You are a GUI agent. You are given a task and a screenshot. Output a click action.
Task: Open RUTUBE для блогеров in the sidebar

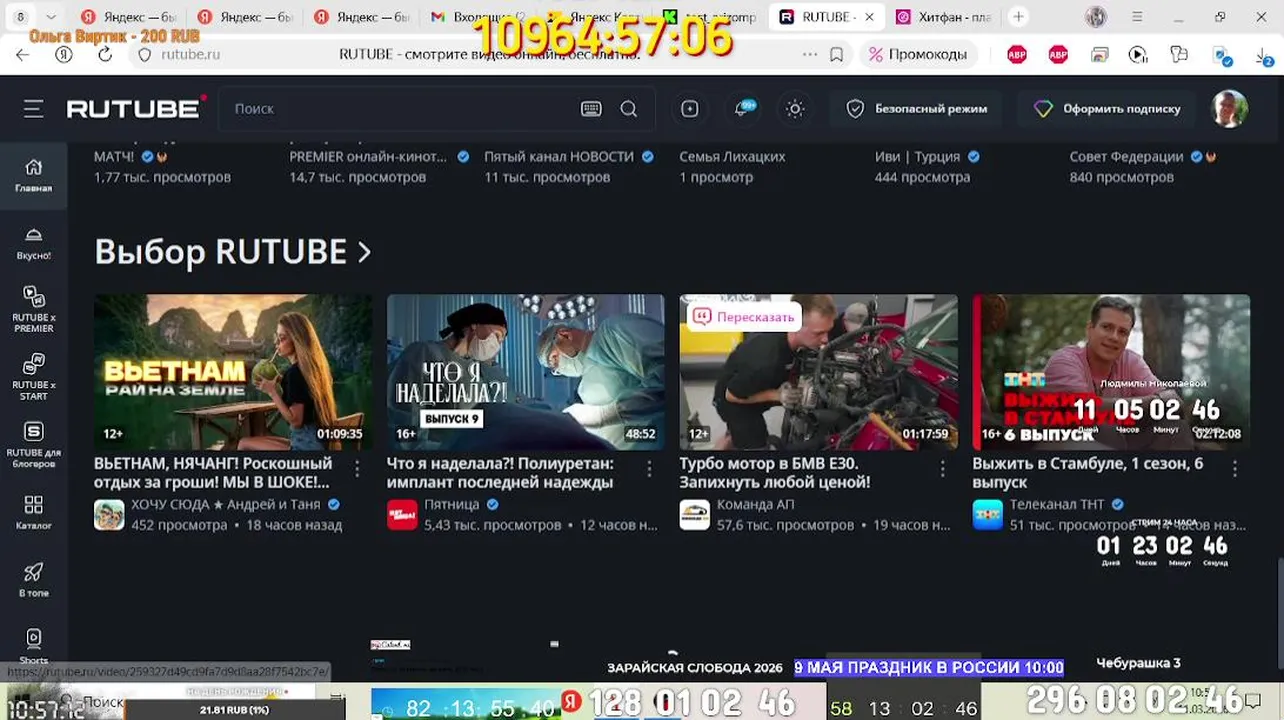tap(34, 444)
